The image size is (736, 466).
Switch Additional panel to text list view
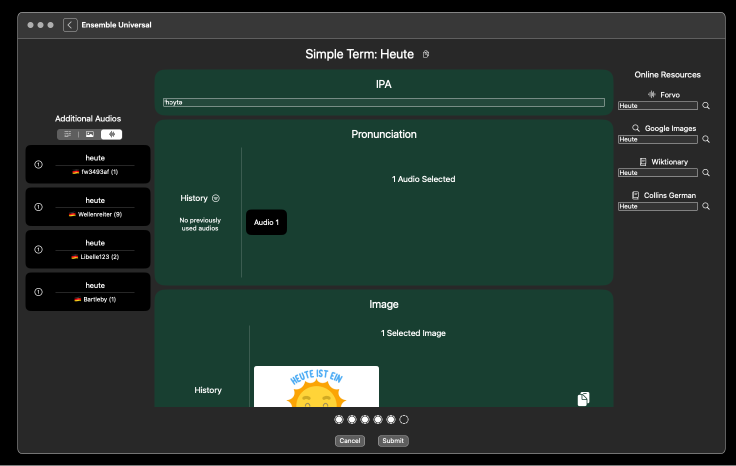point(68,134)
